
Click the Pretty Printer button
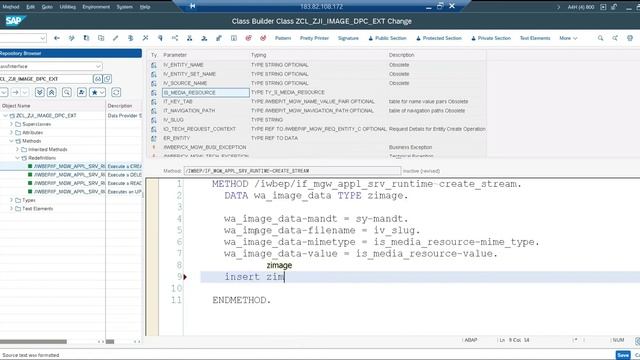[314, 38]
